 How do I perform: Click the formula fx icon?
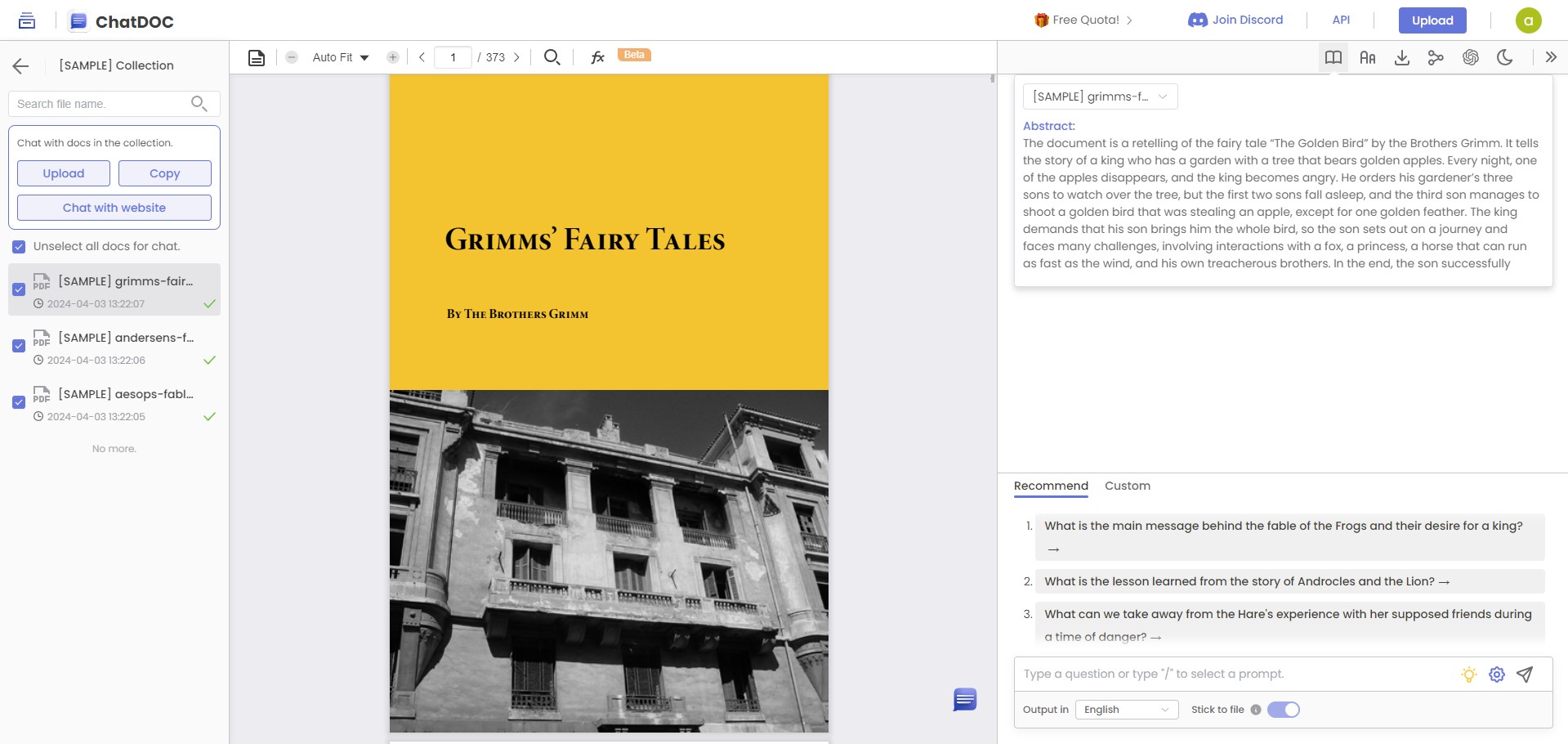(x=597, y=57)
